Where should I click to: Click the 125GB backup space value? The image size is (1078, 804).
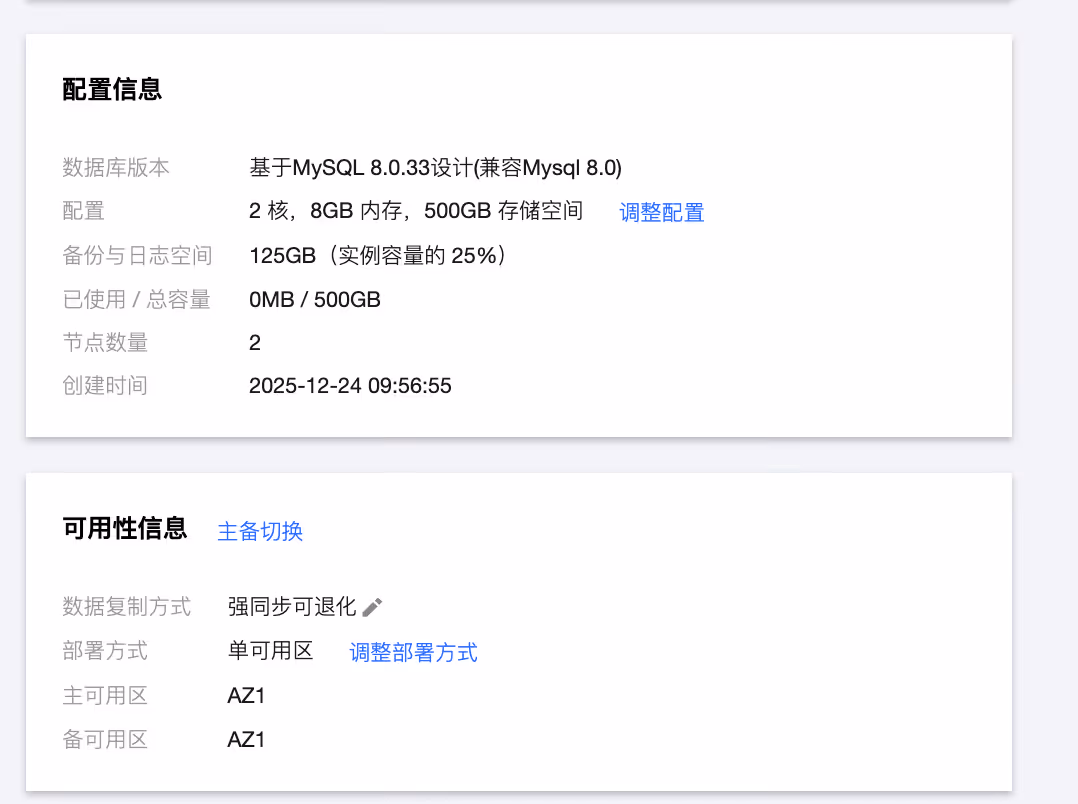[x=379, y=255]
